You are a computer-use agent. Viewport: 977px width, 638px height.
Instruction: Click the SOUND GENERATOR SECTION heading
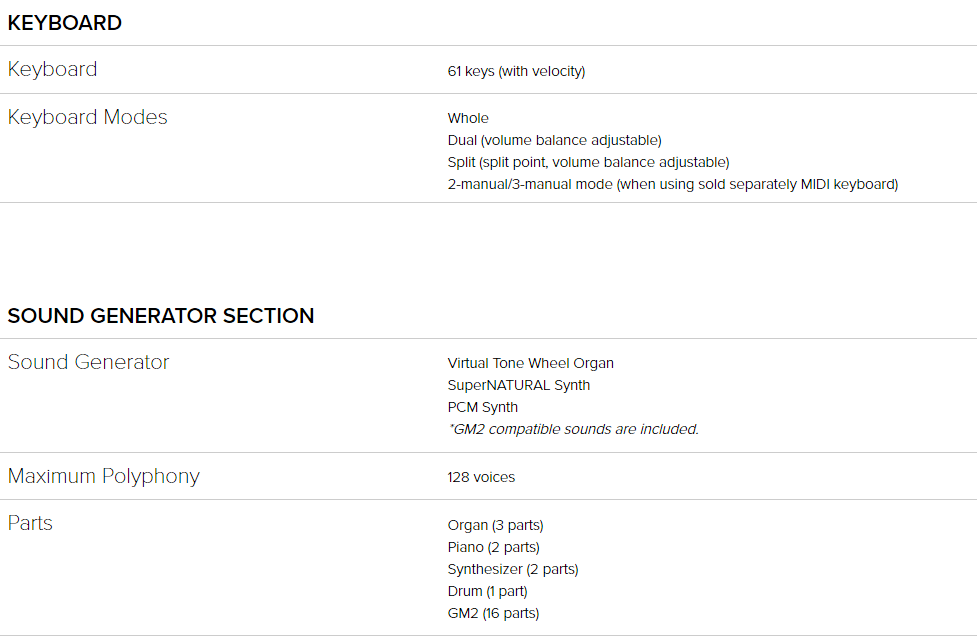pos(161,316)
